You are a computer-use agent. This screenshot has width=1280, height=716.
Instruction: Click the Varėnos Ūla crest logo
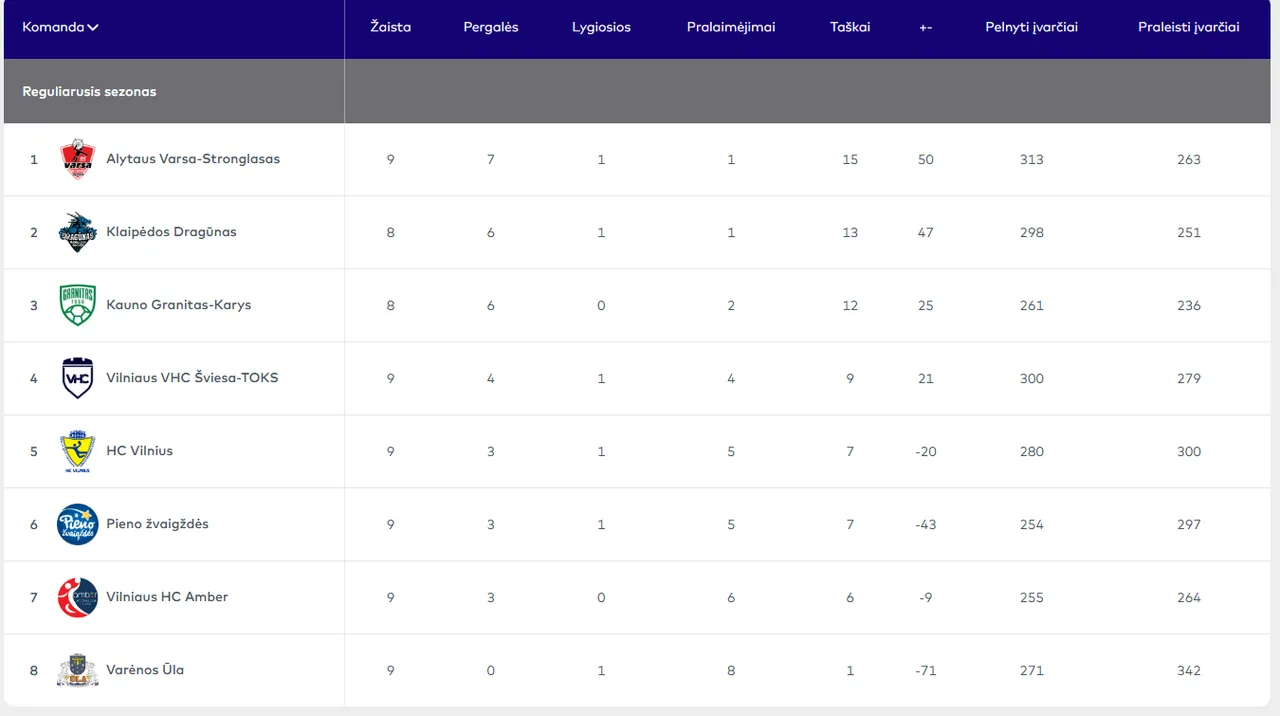[x=77, y=670]
